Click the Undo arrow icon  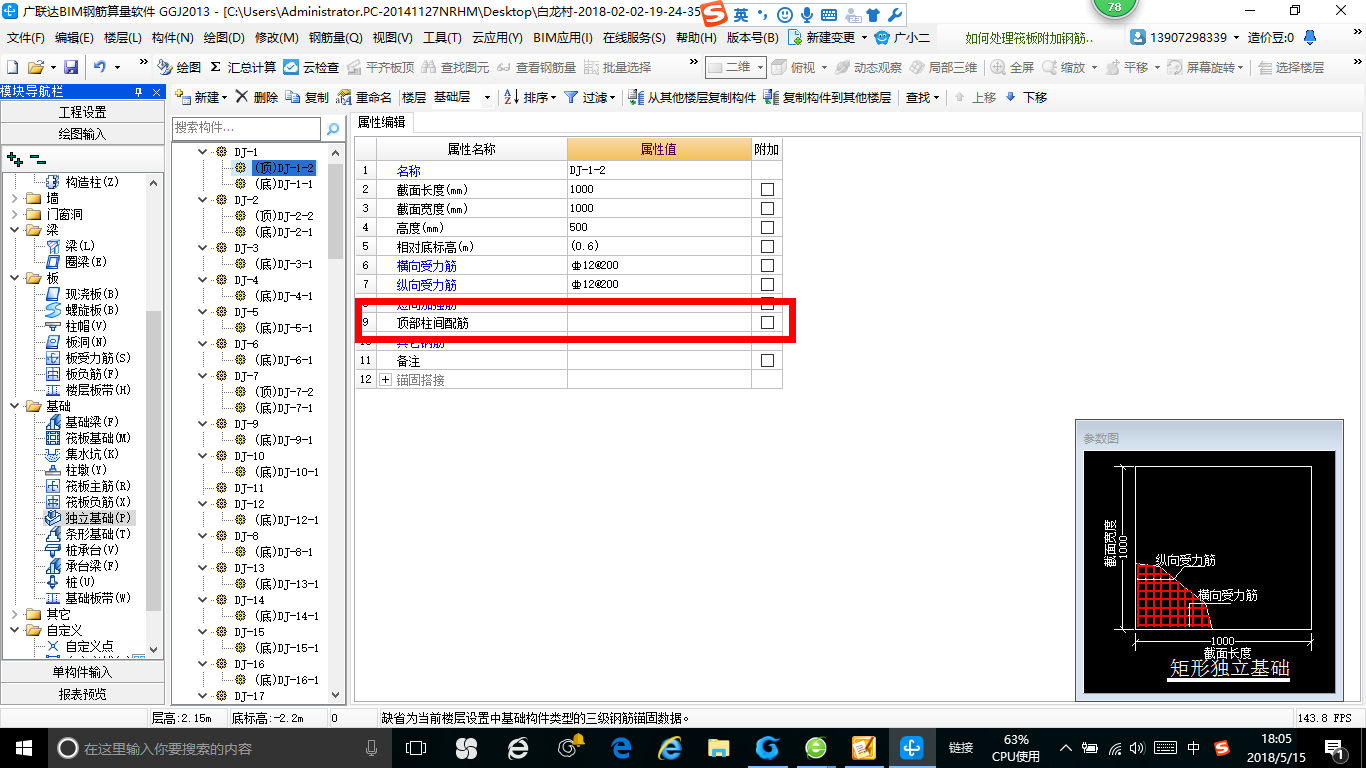(100, 67)
